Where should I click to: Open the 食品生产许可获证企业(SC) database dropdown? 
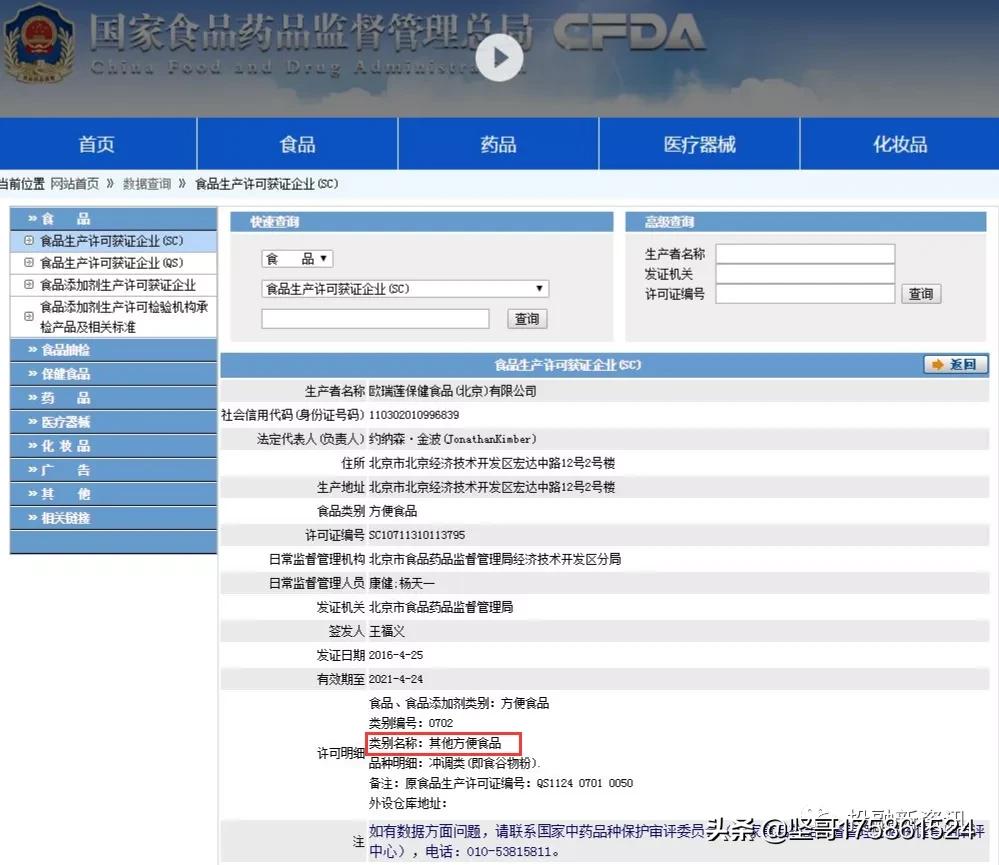(405, 289)
